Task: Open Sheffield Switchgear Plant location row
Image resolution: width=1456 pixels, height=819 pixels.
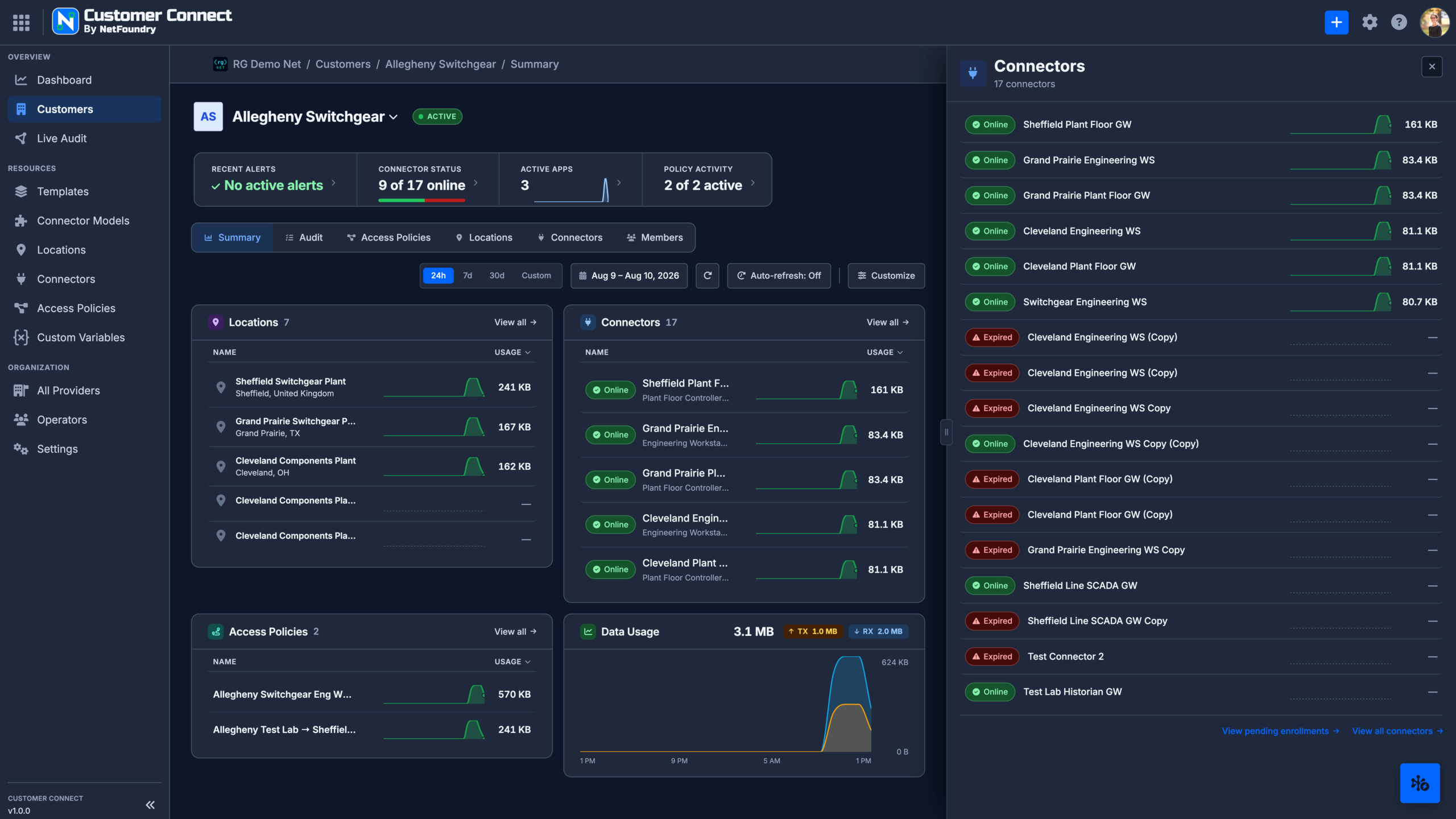Action: [372, 387]
